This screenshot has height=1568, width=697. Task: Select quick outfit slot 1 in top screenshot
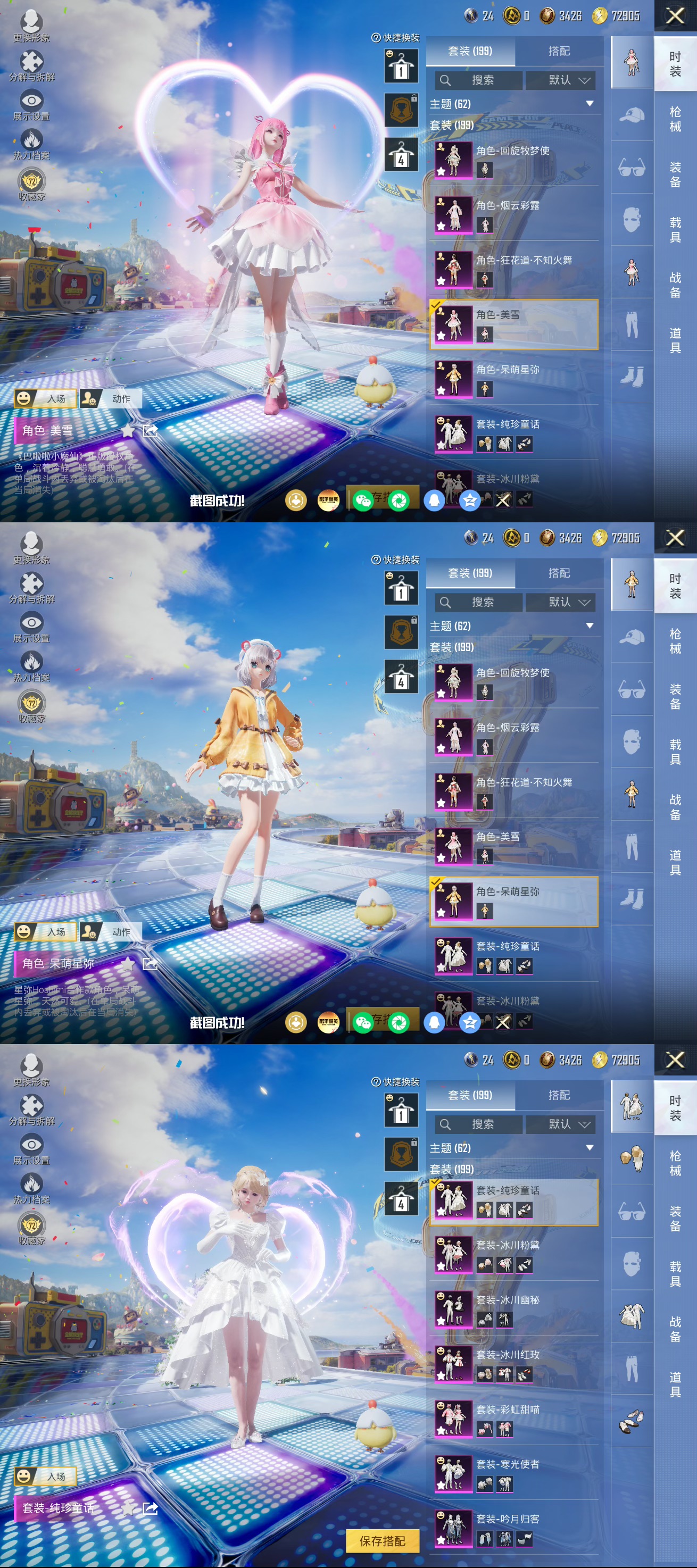pos(401,66)
